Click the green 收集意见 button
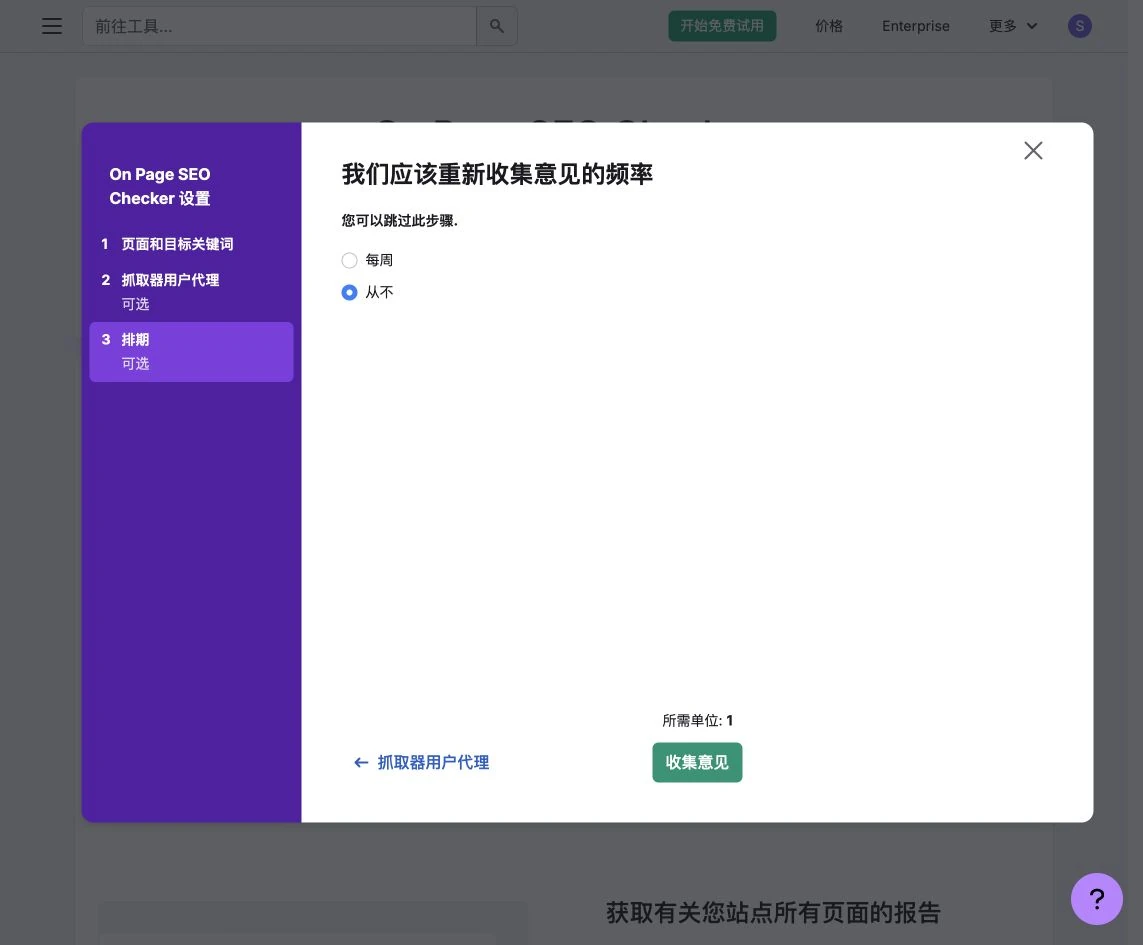 point(697,762)
